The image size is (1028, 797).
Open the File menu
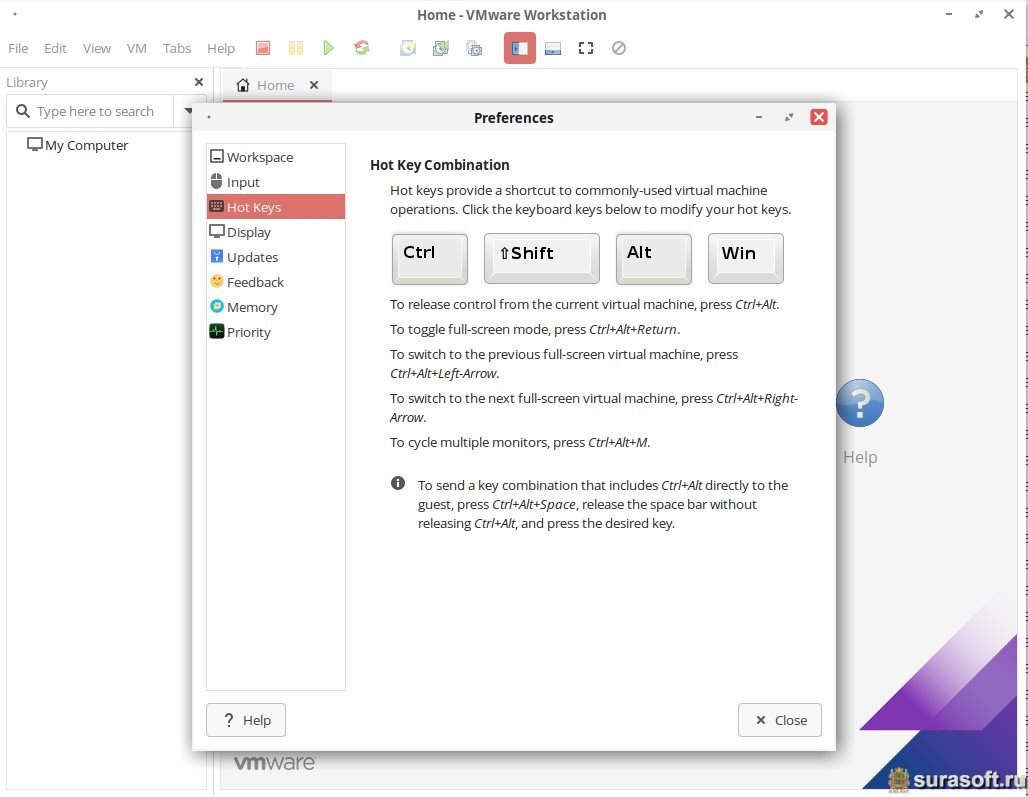18,48
